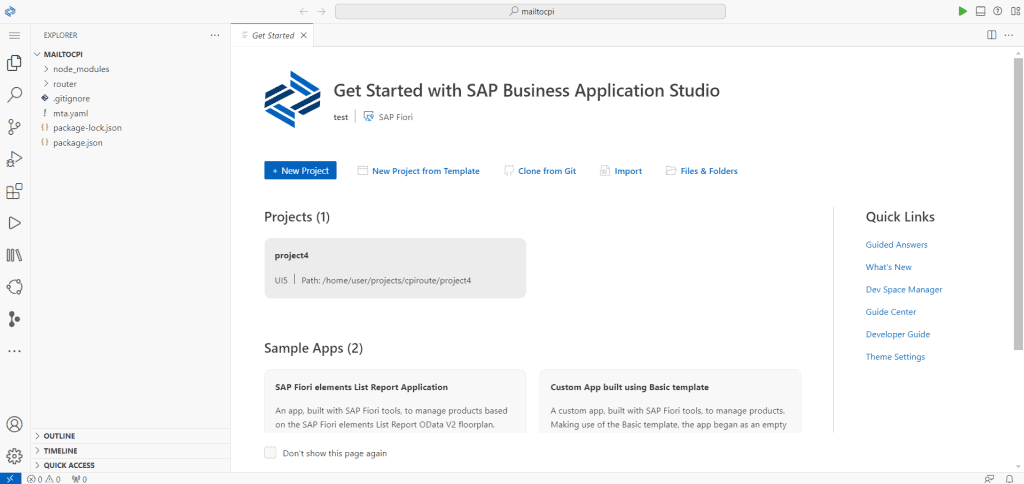Go back using the left arrow

pos(304,11)
